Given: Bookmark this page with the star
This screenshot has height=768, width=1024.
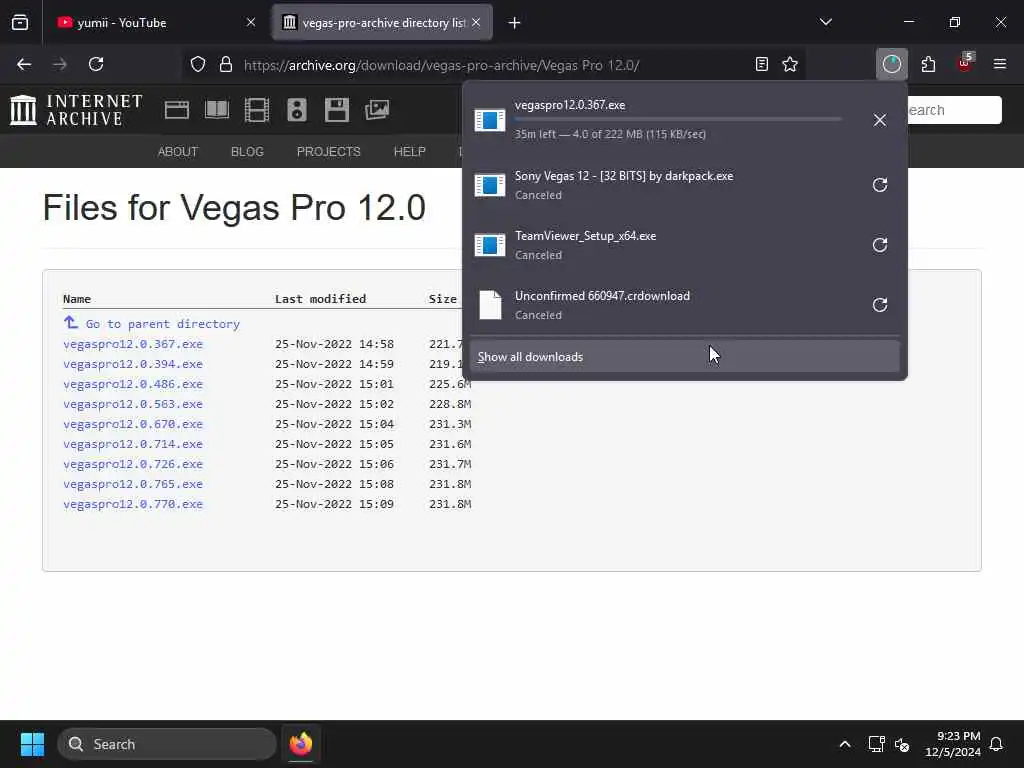Looking at the screenshot, I should [x=790, y=64].
